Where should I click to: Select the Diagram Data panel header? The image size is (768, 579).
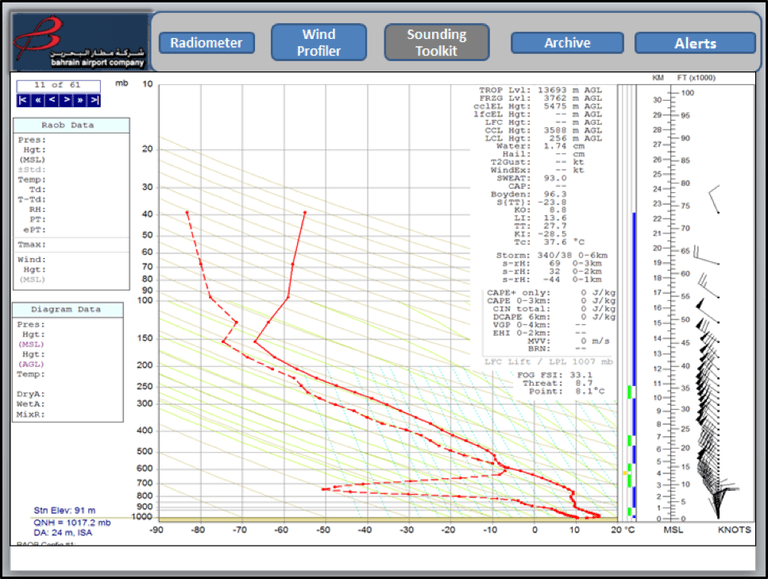(68, 310)
